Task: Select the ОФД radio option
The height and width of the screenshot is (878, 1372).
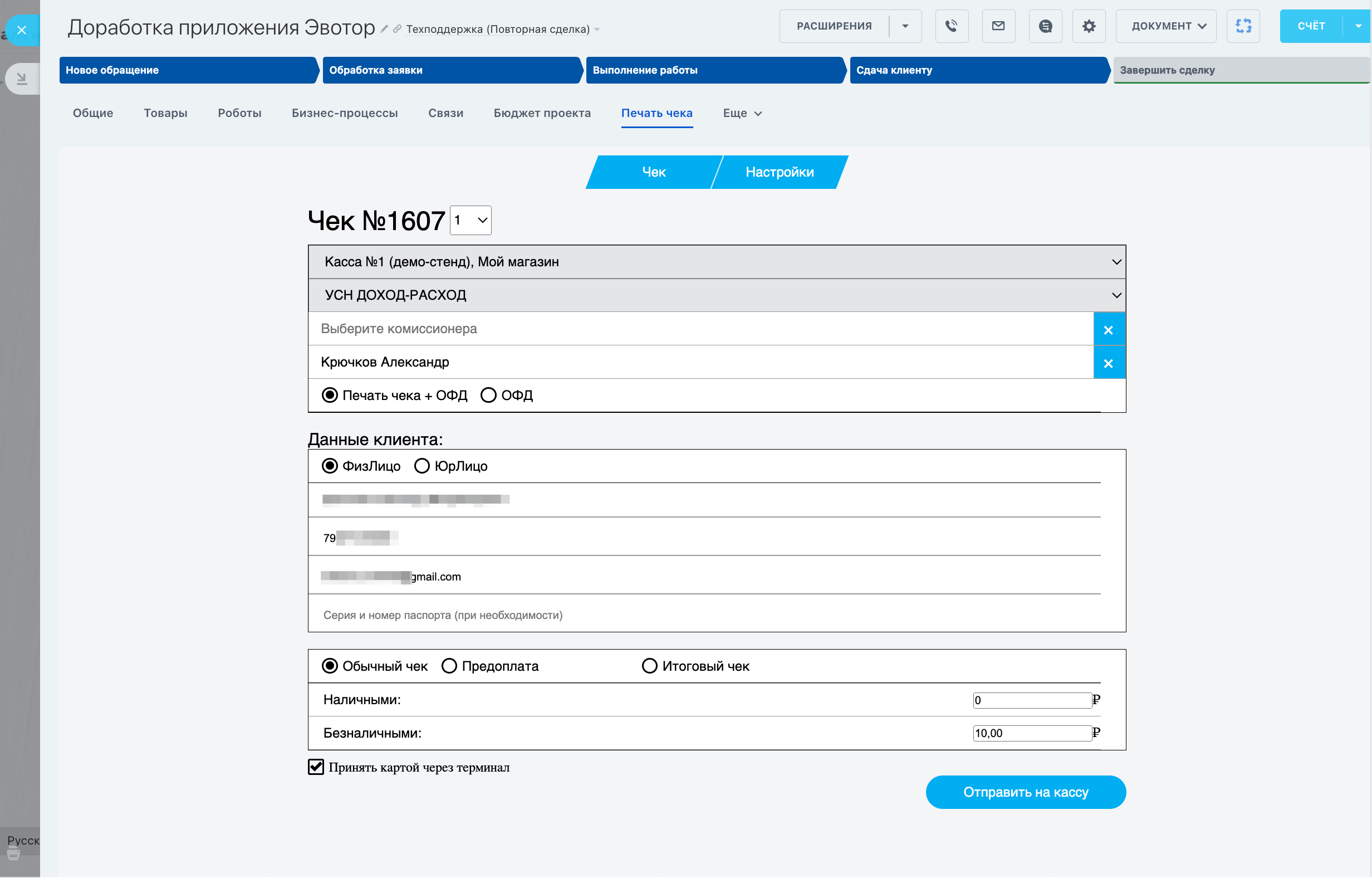Action: (488, 395)
